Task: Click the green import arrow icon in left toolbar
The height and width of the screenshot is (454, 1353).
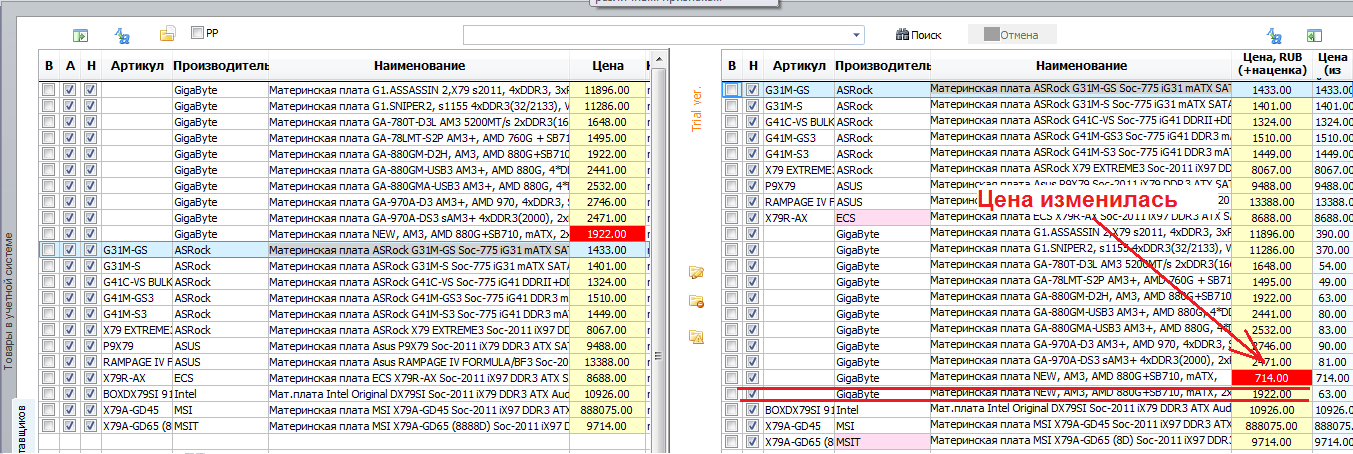Action: point(80,35)
